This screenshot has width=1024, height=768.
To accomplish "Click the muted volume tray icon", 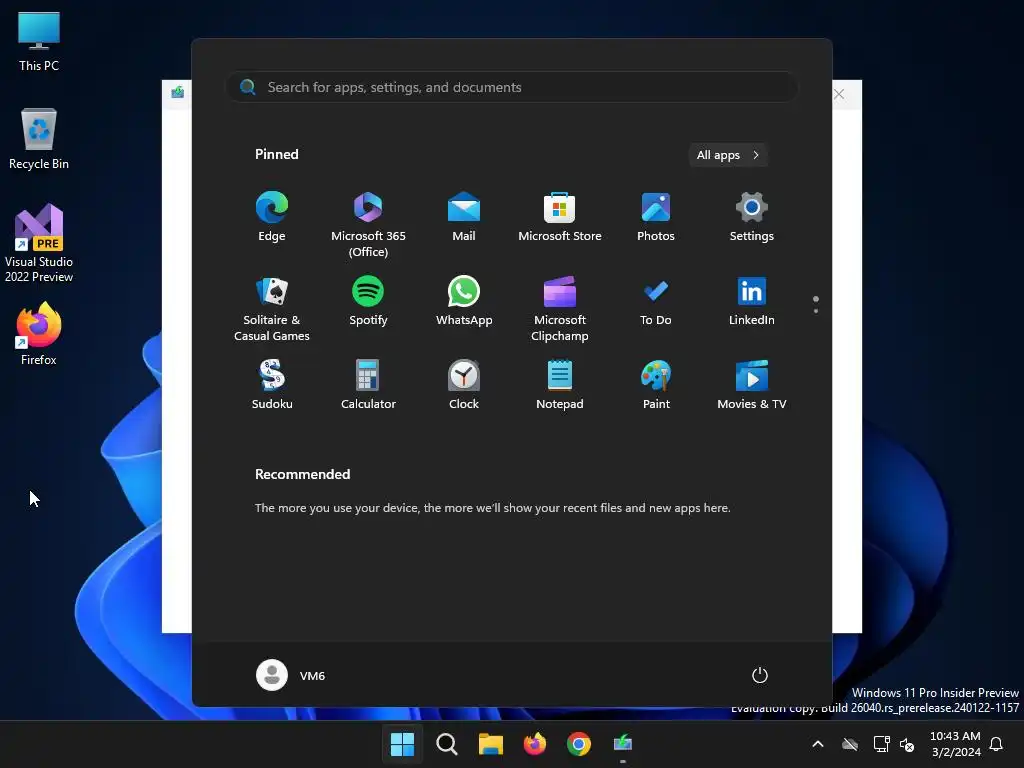I will tap(907, 744).
